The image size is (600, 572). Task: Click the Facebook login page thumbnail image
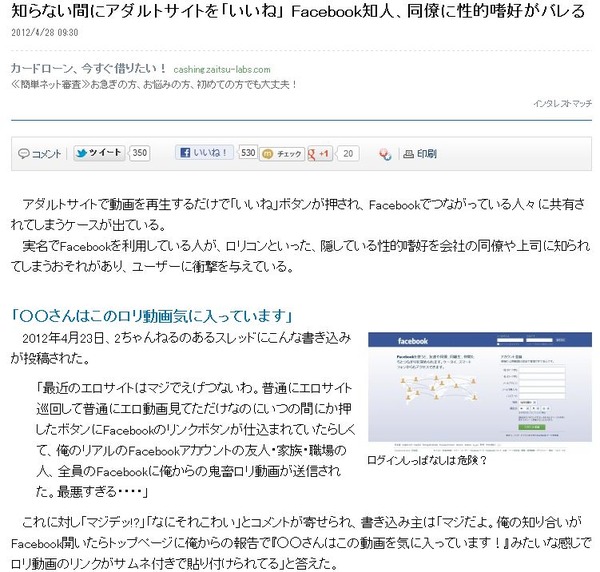(x=480, y=392)
